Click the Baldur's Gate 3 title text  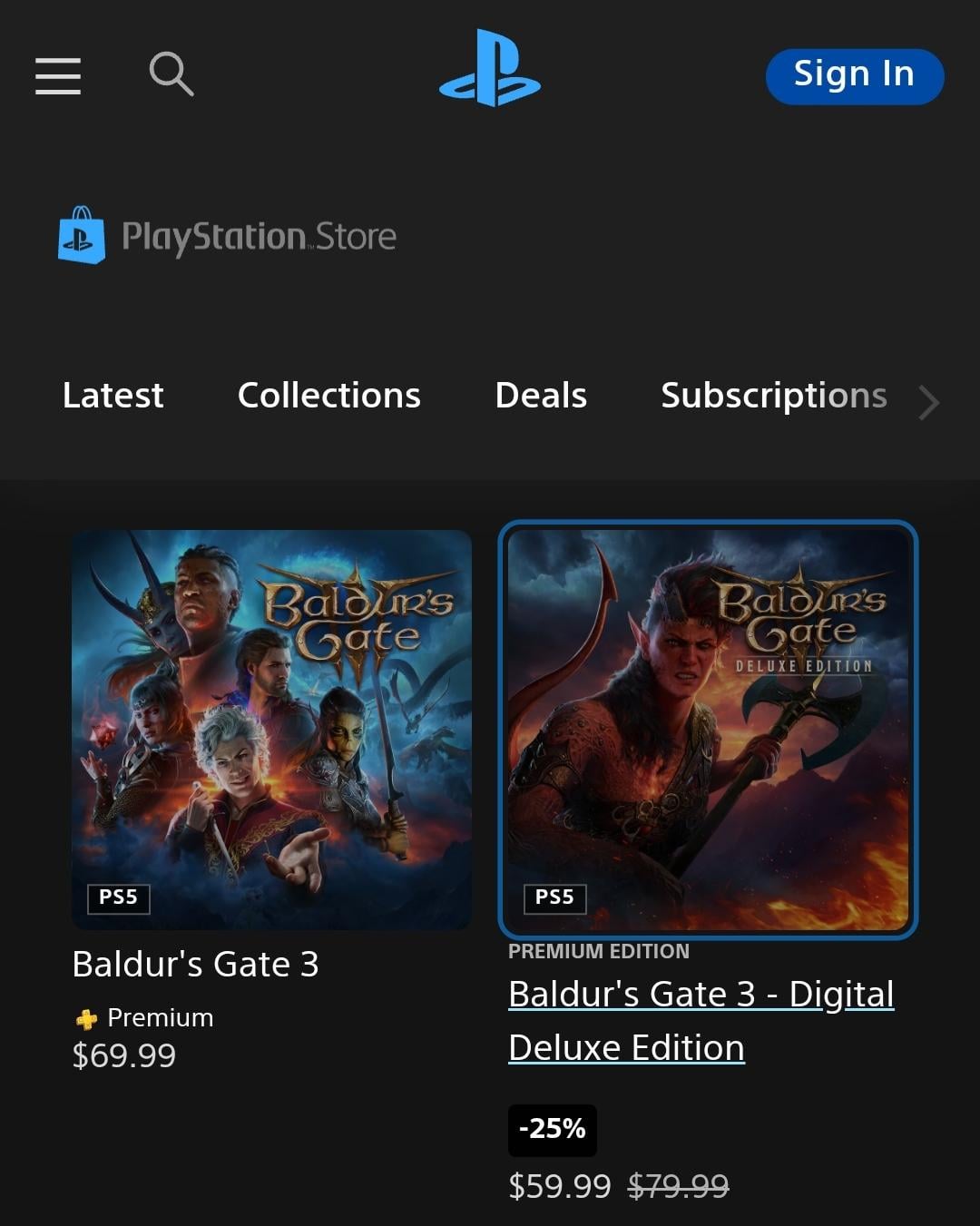195,965
